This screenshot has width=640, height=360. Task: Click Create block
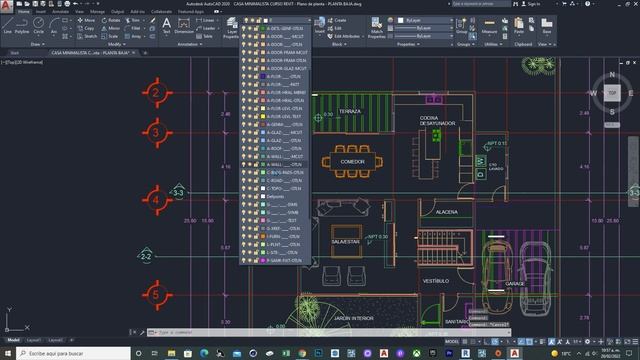click(337, 20)
